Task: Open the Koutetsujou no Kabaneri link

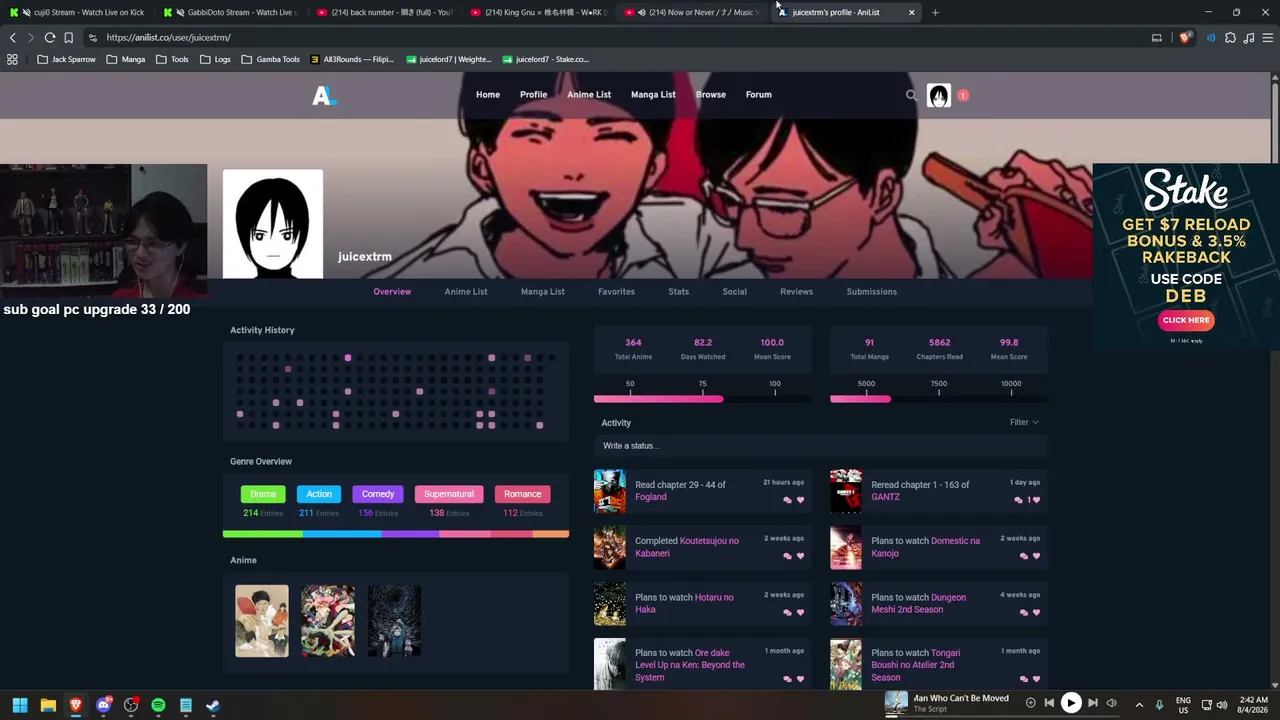Action: click(687, 547)
